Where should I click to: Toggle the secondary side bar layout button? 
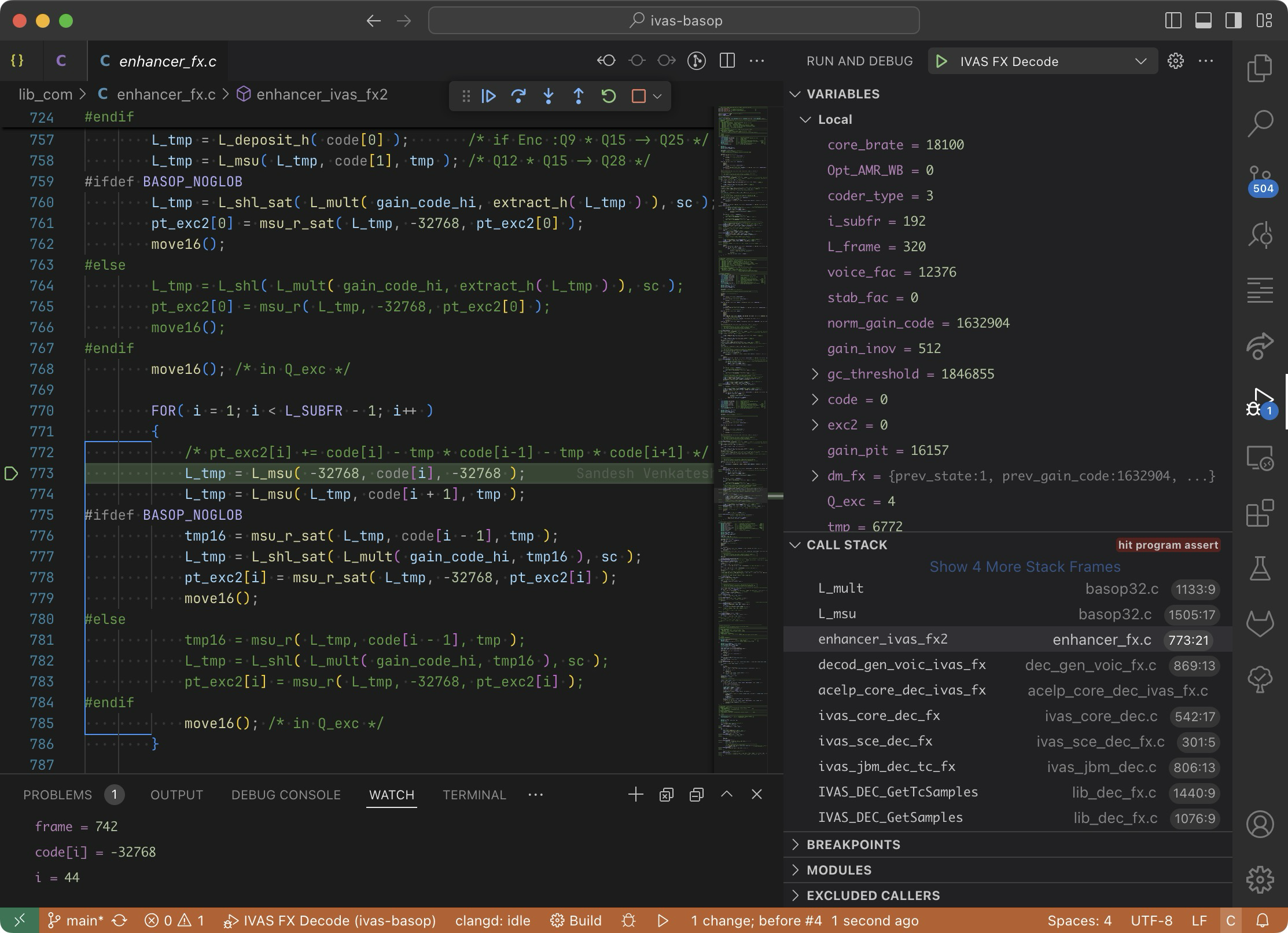(1234, 21)
